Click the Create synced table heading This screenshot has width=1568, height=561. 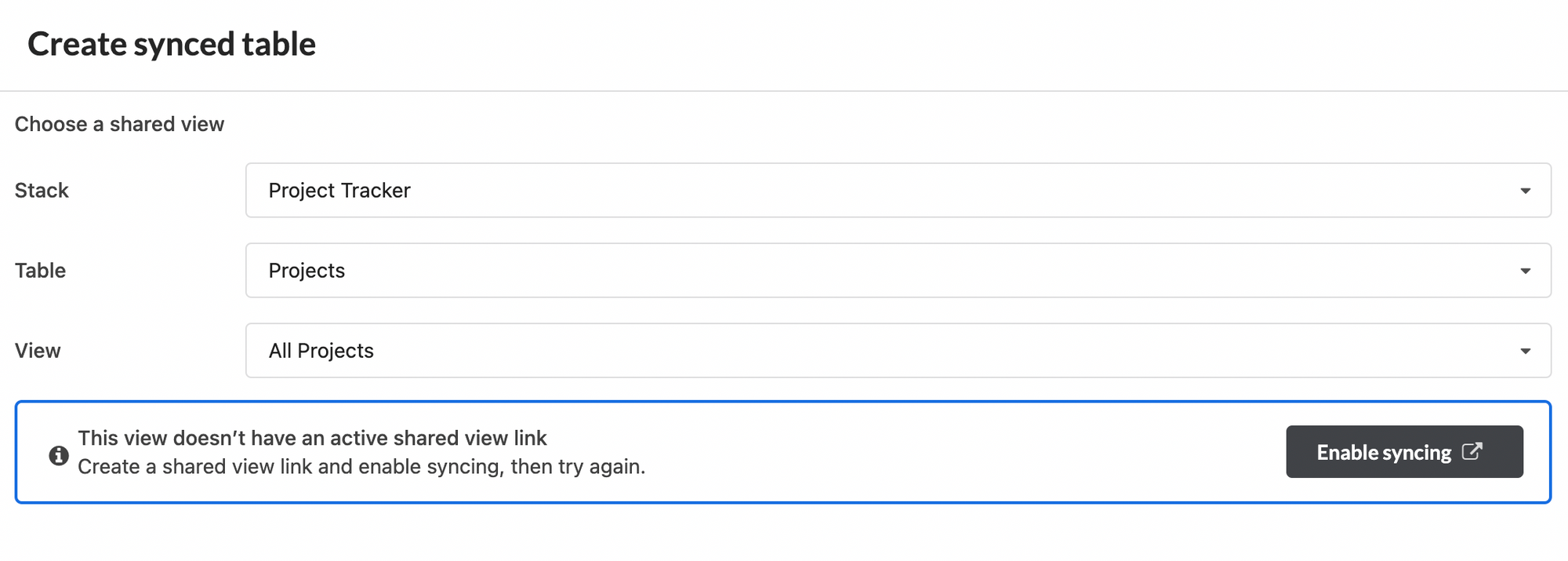[x=172, y=44]
